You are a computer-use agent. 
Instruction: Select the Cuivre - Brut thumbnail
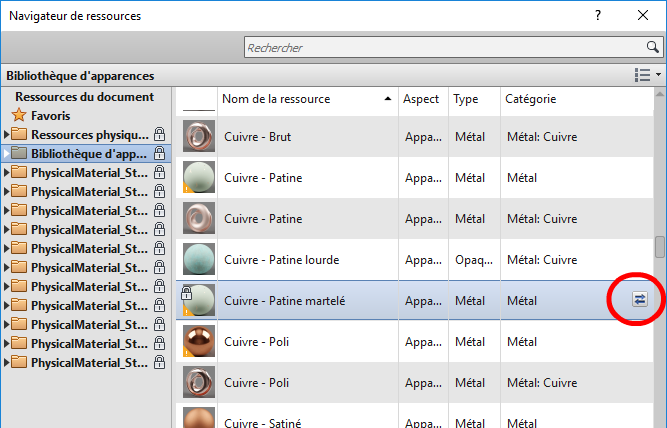(x=199, y=137)
